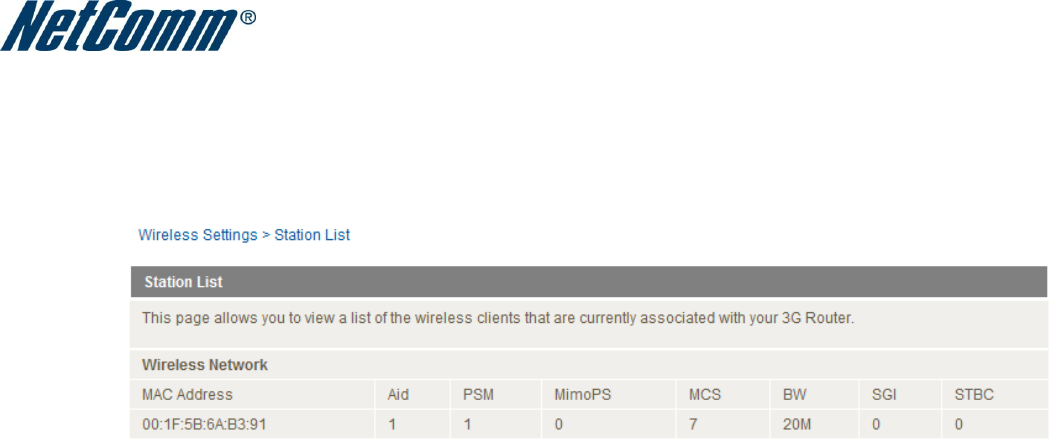Click the STBC value 0 cell
Screen dimensions: 1056x447
click(x=959, y=424)
